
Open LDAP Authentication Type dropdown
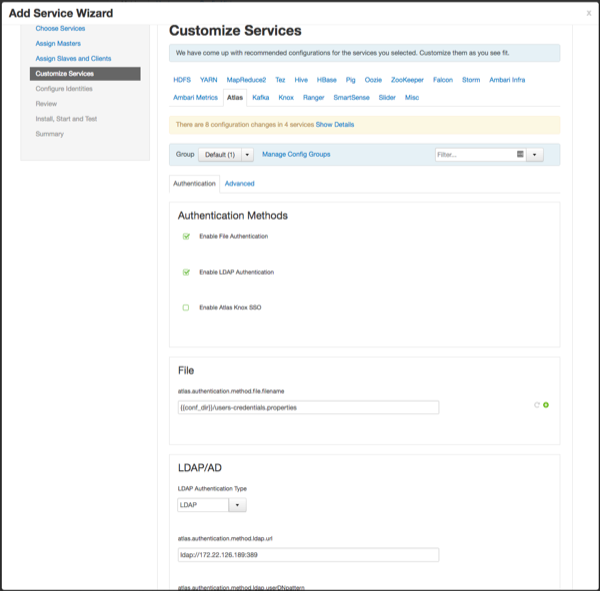[x=211, y=506]
